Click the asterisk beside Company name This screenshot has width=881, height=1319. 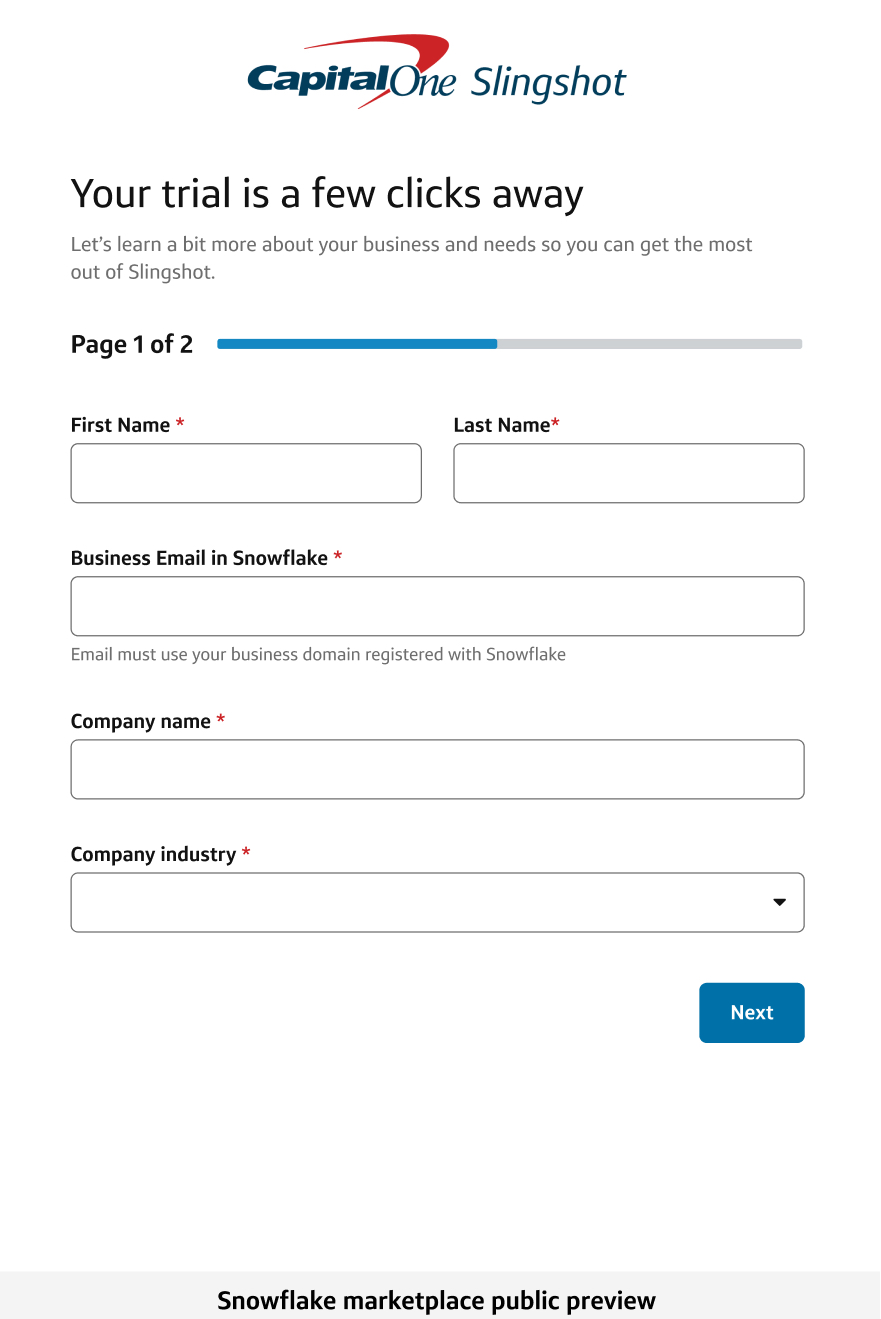[x=220, y=720]
